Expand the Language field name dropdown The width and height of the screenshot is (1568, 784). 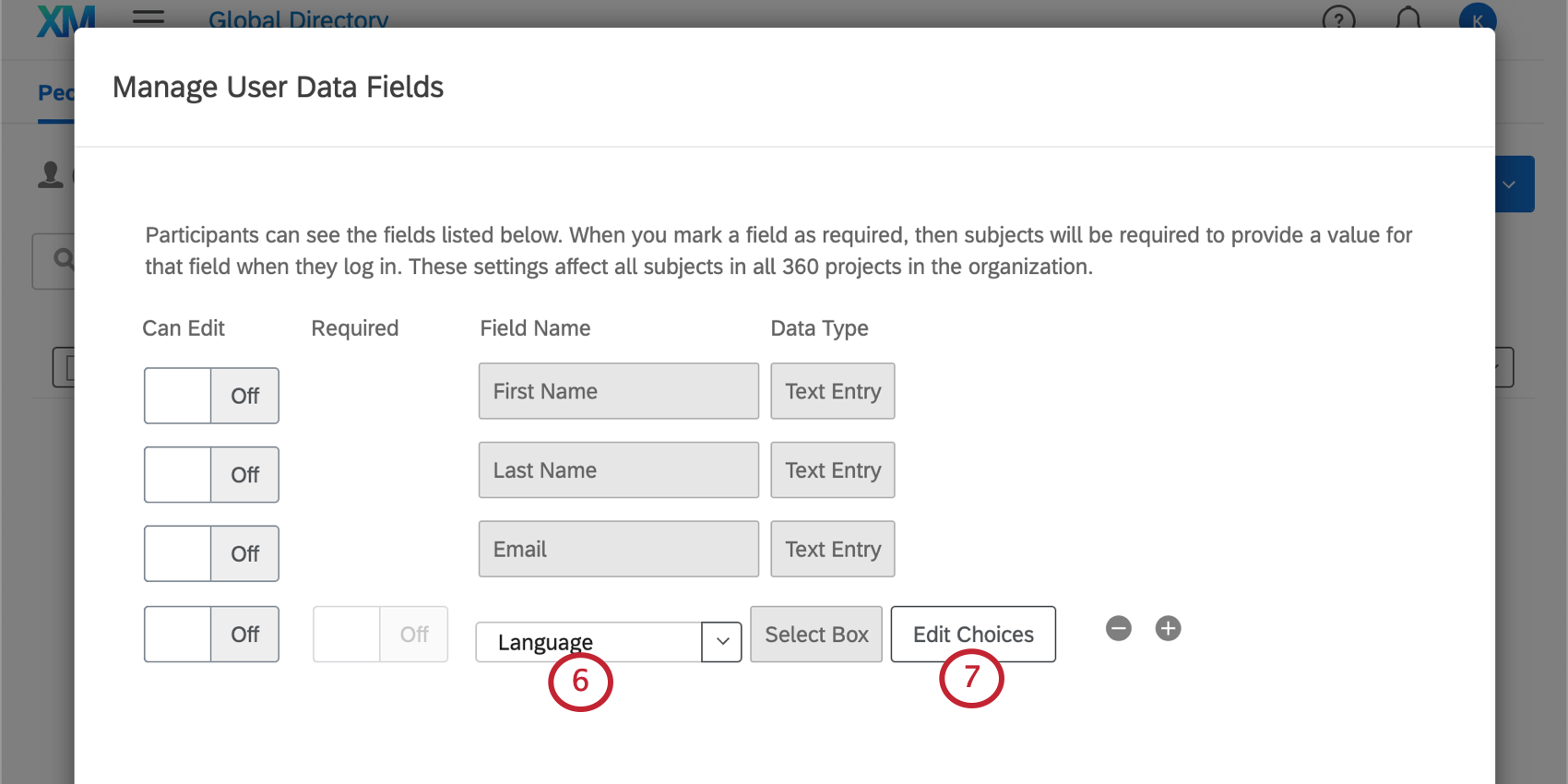(721, 642)
